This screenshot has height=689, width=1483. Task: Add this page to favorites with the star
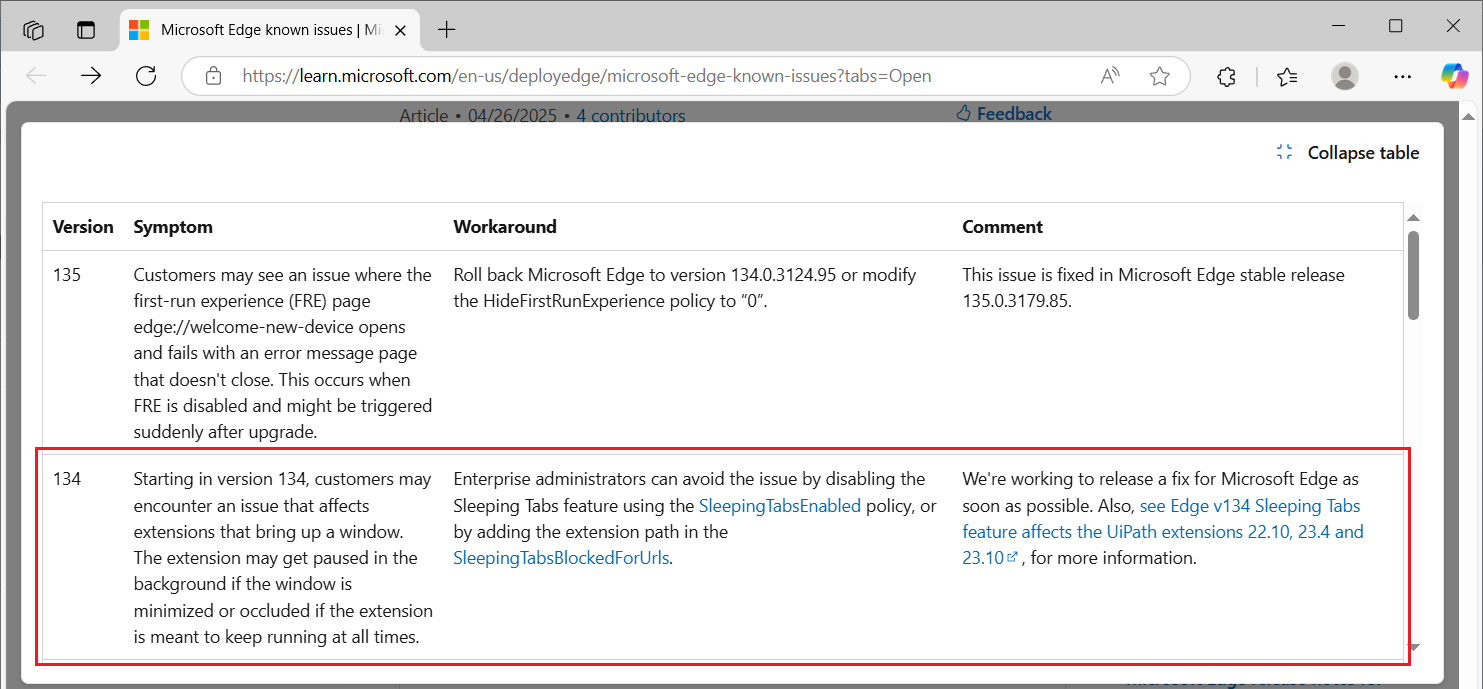coord(1159,76)
